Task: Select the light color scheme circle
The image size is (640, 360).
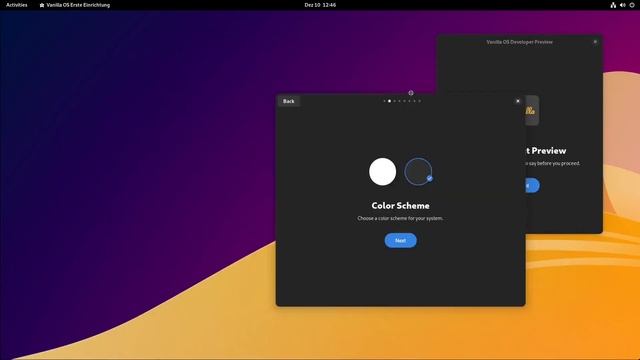Action: [382, 172]
